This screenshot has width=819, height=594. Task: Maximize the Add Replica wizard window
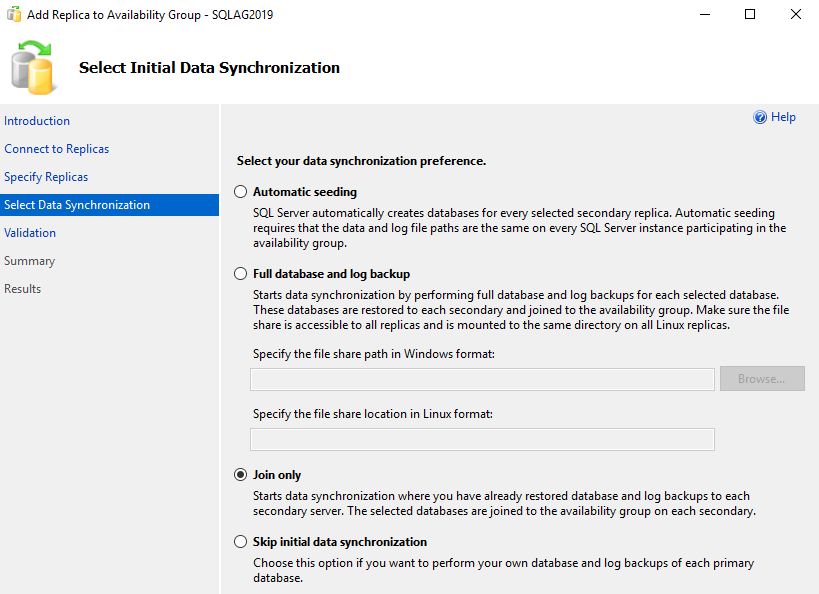click(x=750, y=15)
